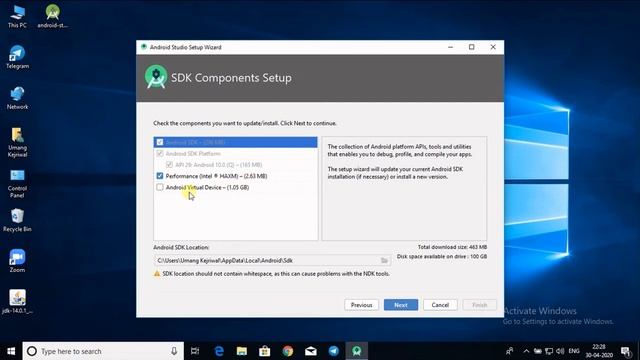Open Zoom desktop shortcut
The width and height of the screenshot is (640, 360).
(x=17, y=261)
